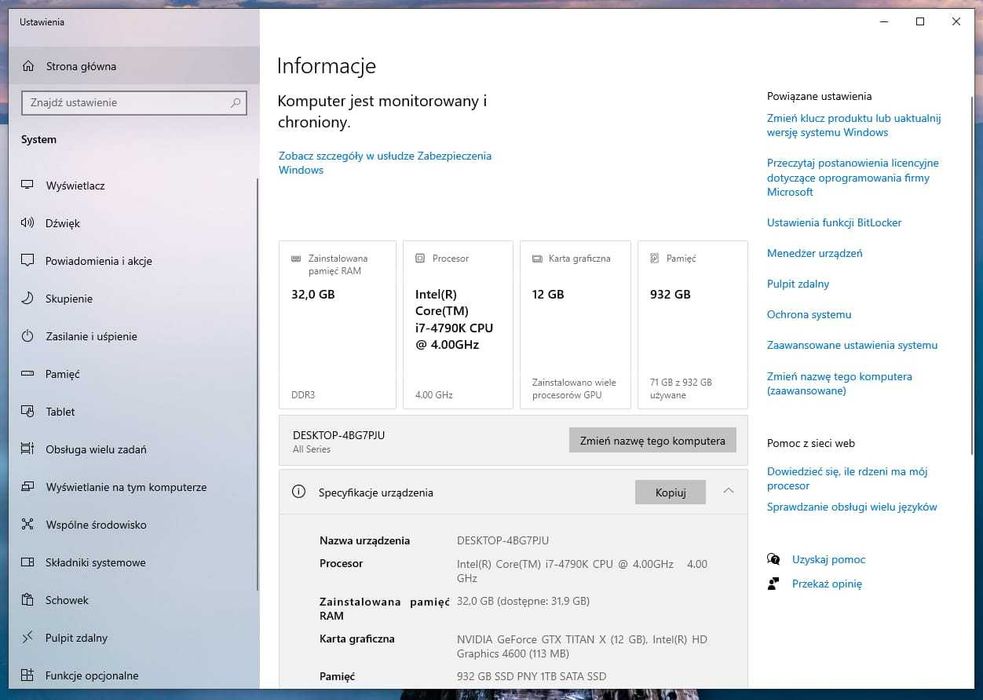
Task: Click Zmień nazwę tego komputera button
Action: click(x=653, y=441)
